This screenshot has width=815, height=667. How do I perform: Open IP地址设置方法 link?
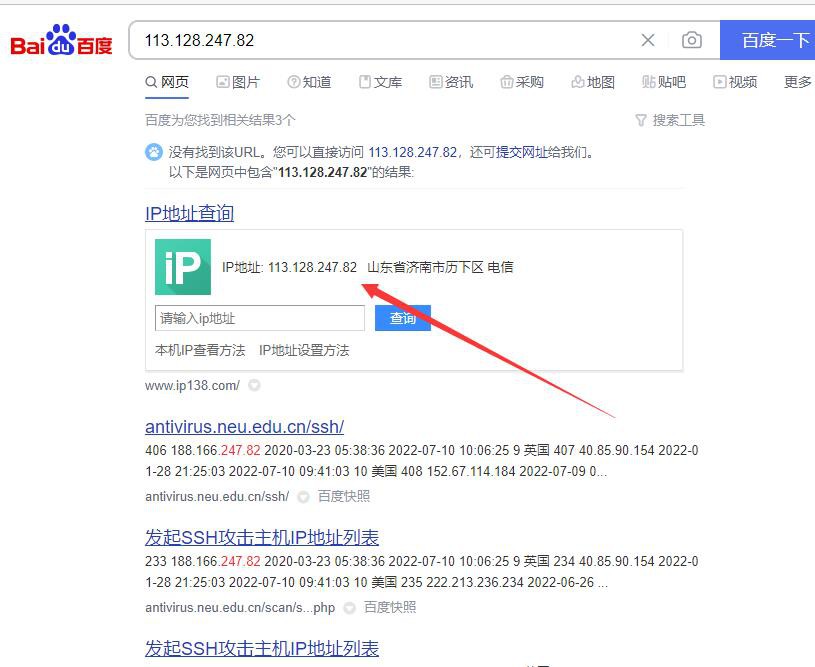point(304,350)
